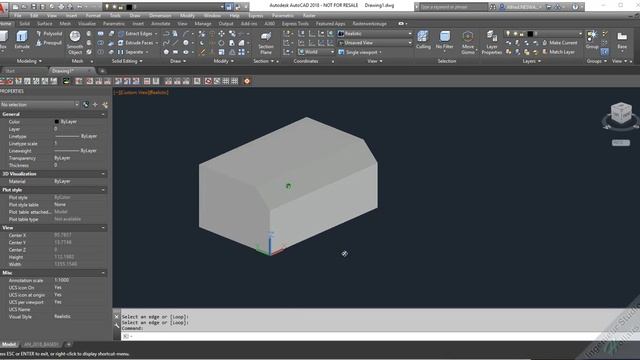Image resolution: width=640 pixels, height=360 pixels.
Task: Switch to the Annotate ribbon tab
Action: point(160,24)
